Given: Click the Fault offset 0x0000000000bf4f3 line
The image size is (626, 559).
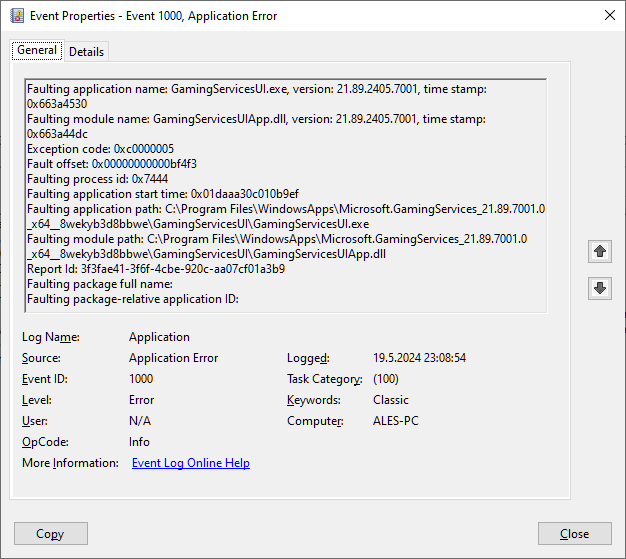Looking at the screenshot, I should [112, 164].
